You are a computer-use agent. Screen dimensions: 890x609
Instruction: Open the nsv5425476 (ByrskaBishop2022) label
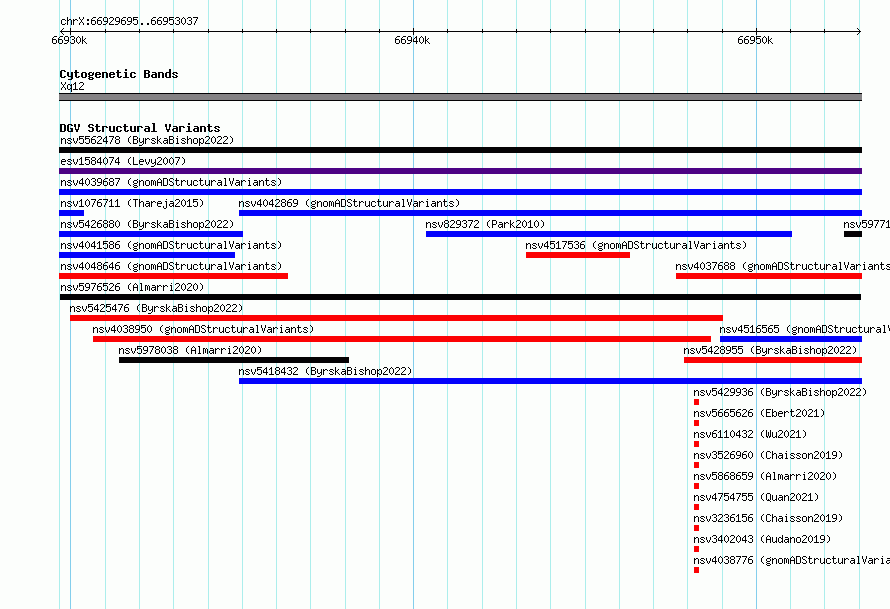click(x=156, y=308)
